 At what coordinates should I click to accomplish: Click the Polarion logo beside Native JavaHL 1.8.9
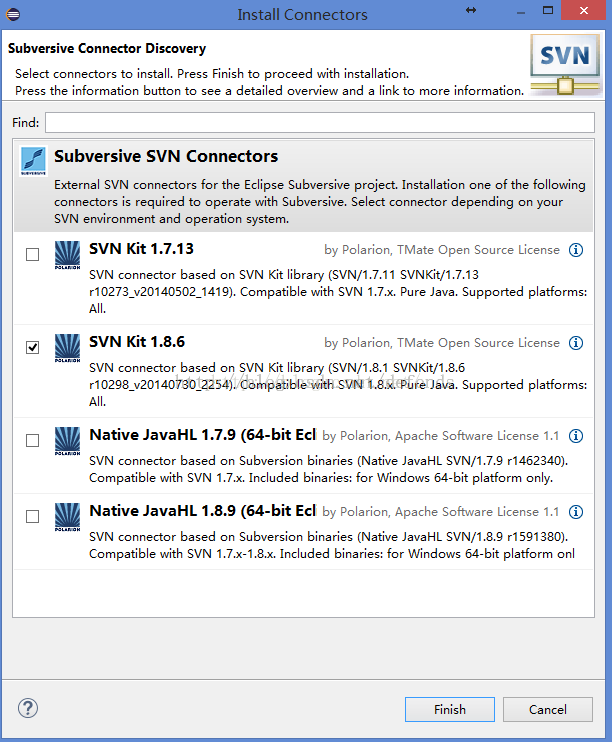point(67,517)
